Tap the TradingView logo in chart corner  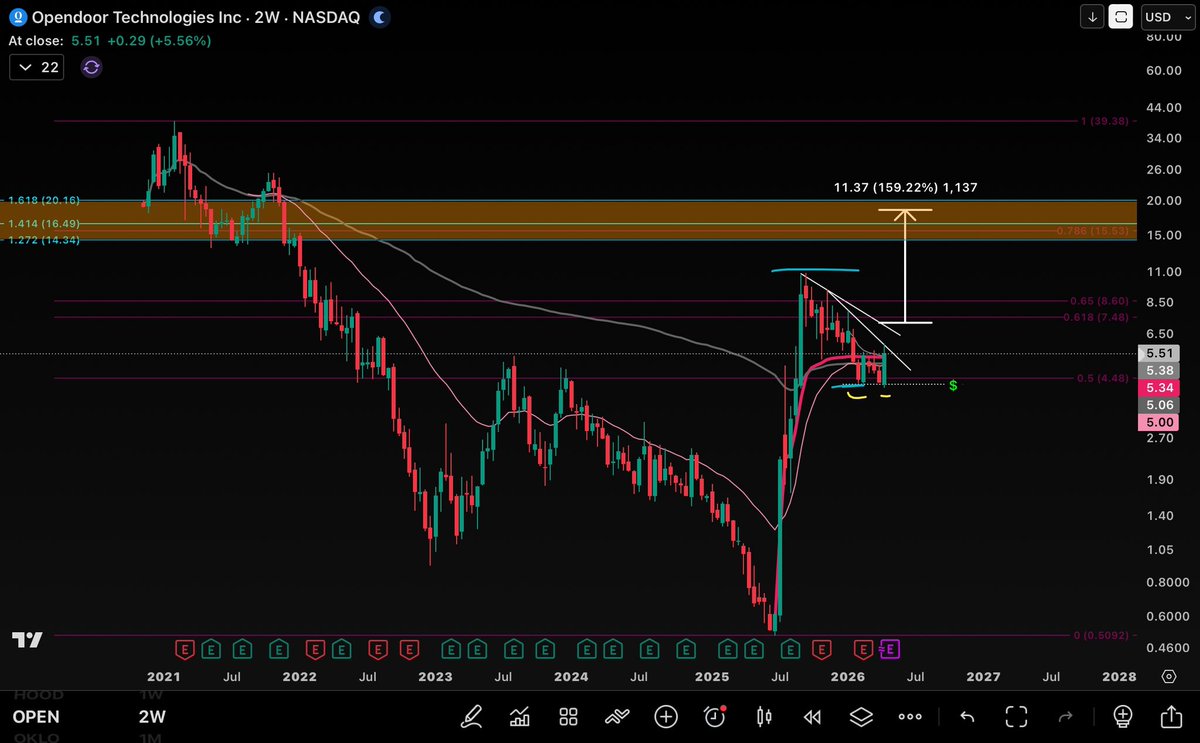(x=27, y=640)
